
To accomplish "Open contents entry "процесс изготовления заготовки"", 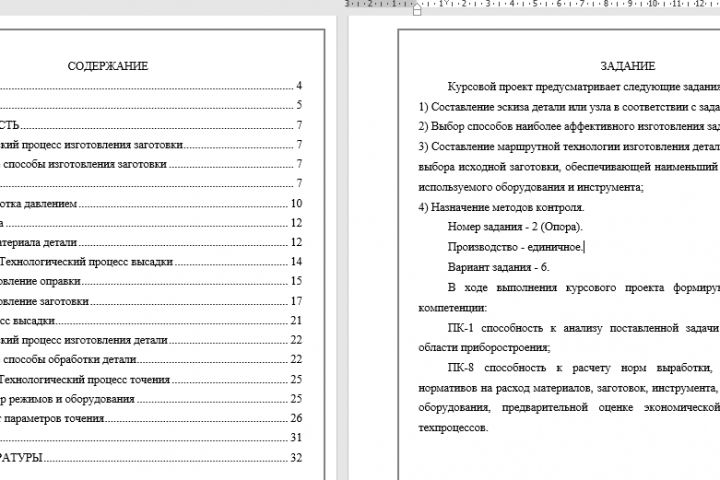I will [x=151, y=145].
